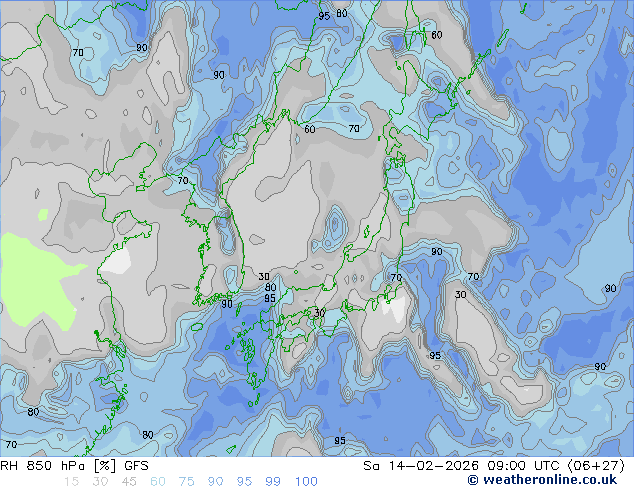Viewport: 634px width, 490px height.
Task: Select the 60 value in the colour legend
Action: pyautogui.click(x=158, y=481)
